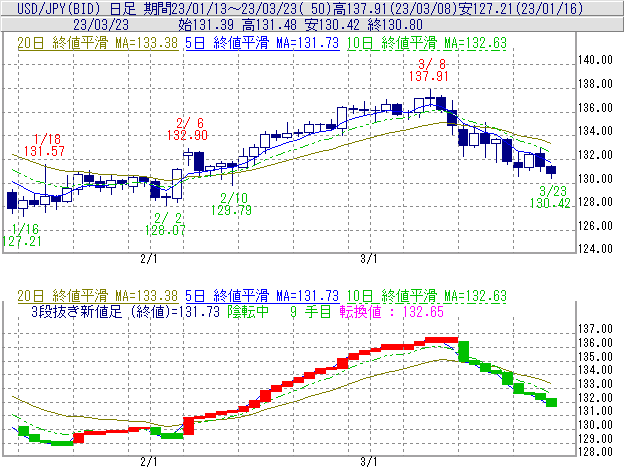The width and height of the screenshot is (624, 475).
Task: Click the 3段抜き新値足 (終値)=131.73 label
Action: coord(126,312)
